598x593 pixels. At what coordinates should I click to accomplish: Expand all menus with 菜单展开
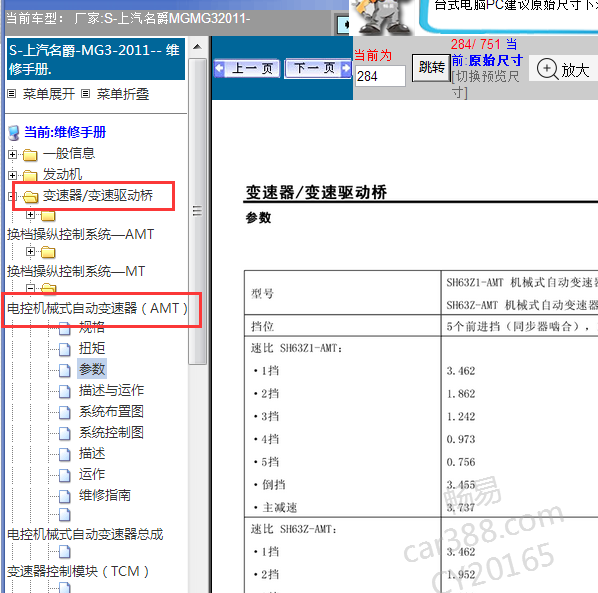tap(48, 94)
